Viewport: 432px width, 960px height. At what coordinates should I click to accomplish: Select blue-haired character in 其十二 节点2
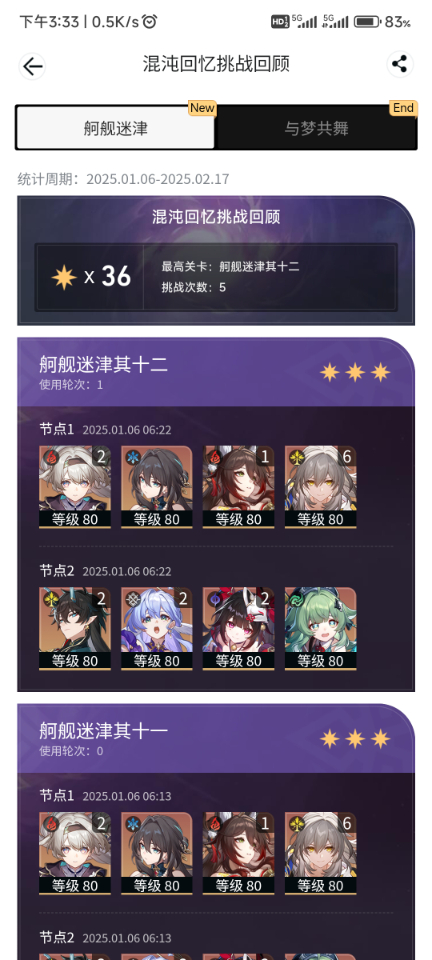coord(157,629)
